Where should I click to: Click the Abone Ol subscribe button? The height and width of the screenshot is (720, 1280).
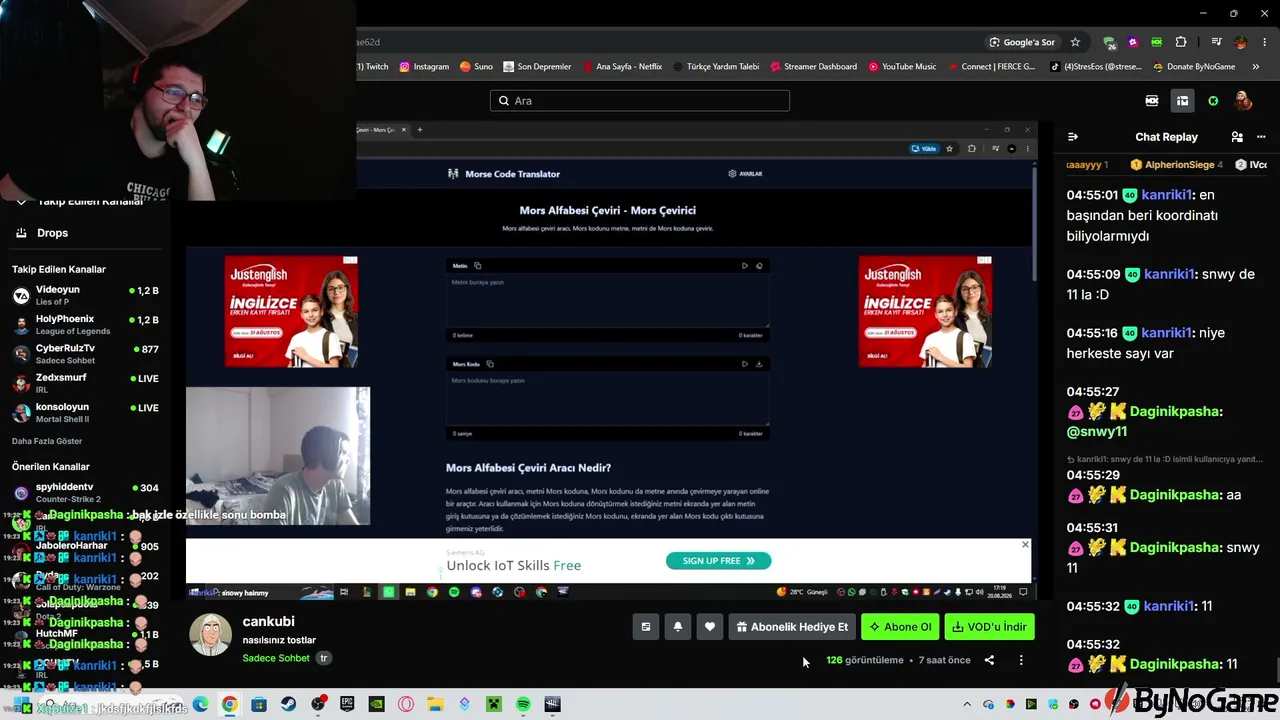[900, 627]
